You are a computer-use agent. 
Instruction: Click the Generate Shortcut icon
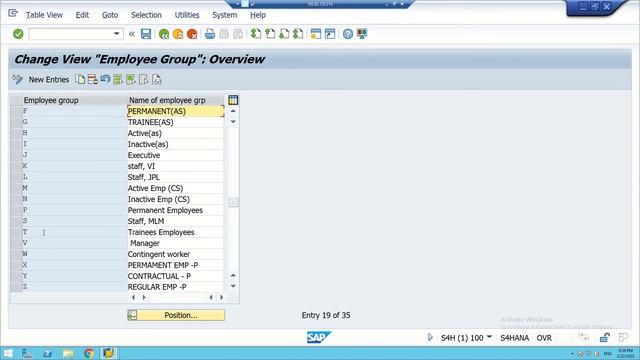point(330,34)
